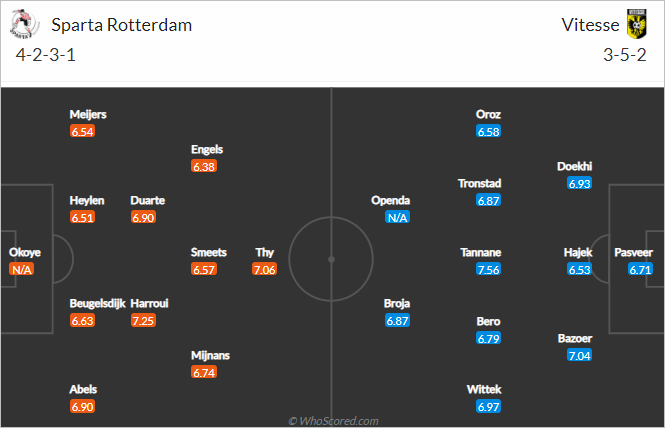The image size is (665, 428).
Task: Select Engels' 6.38 rating badge
Action: (204, 166)
